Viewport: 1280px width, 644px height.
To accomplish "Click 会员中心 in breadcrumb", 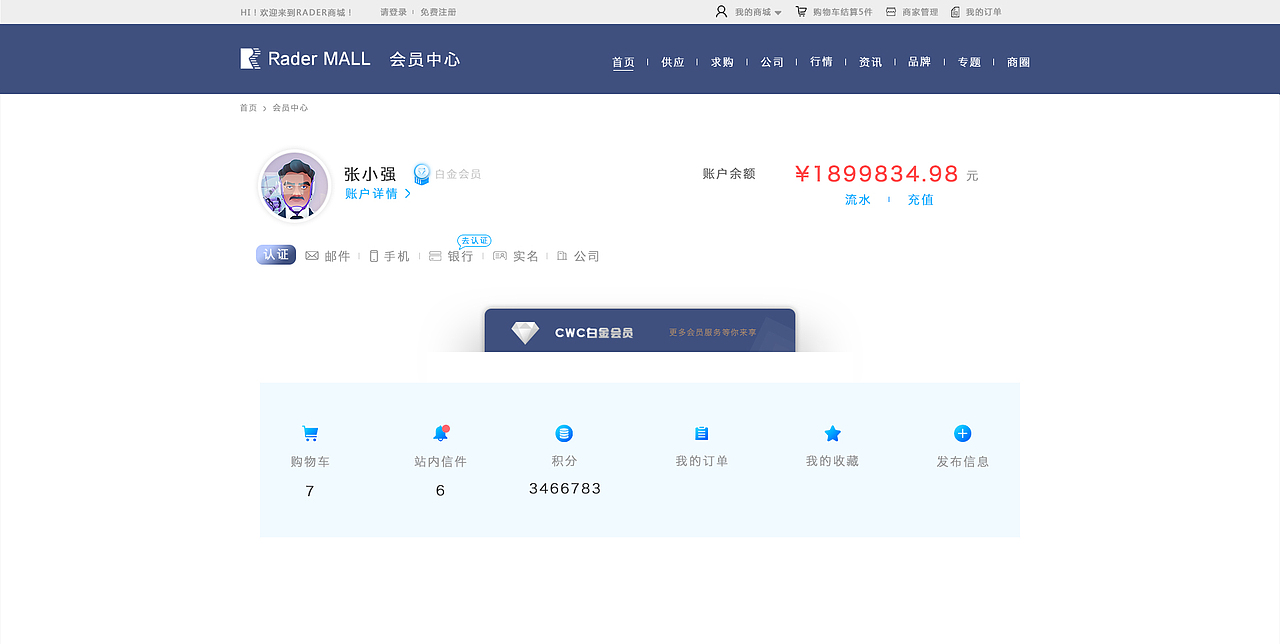I will coord(290,108).
